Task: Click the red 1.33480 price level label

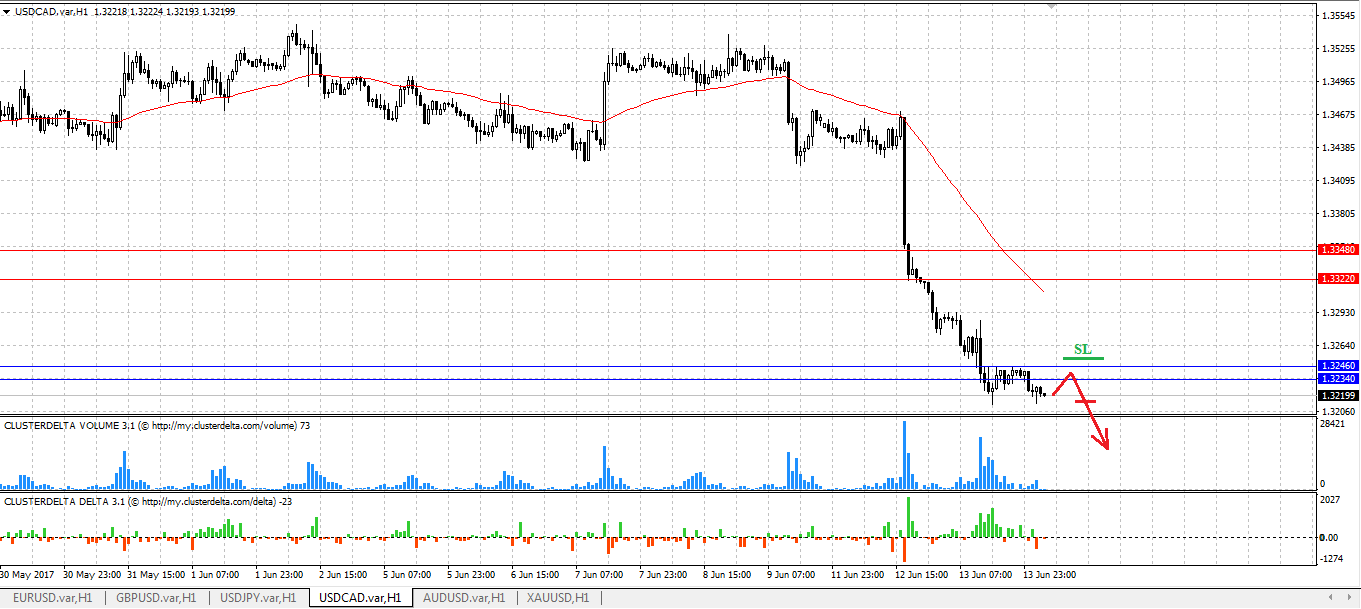Action: pyautogui.click(x=1337, y=249)
